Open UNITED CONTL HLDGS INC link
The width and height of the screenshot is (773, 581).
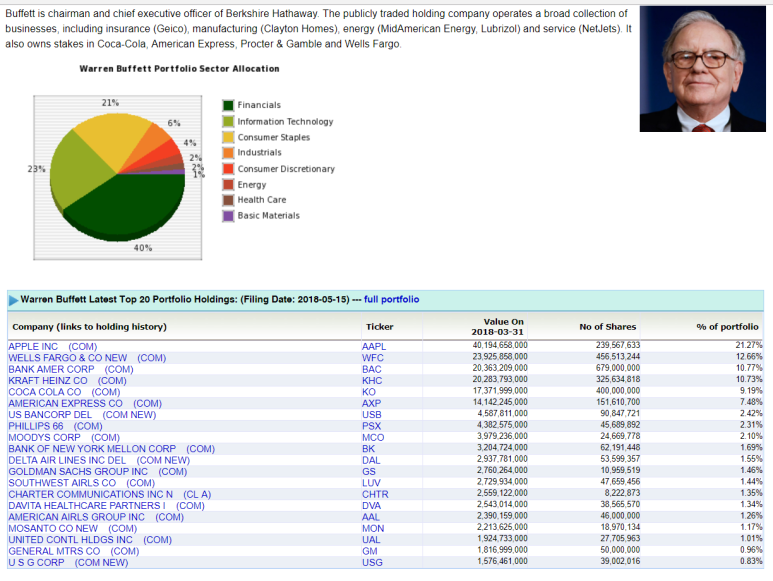pyautogui.click(x=90, y=539)
